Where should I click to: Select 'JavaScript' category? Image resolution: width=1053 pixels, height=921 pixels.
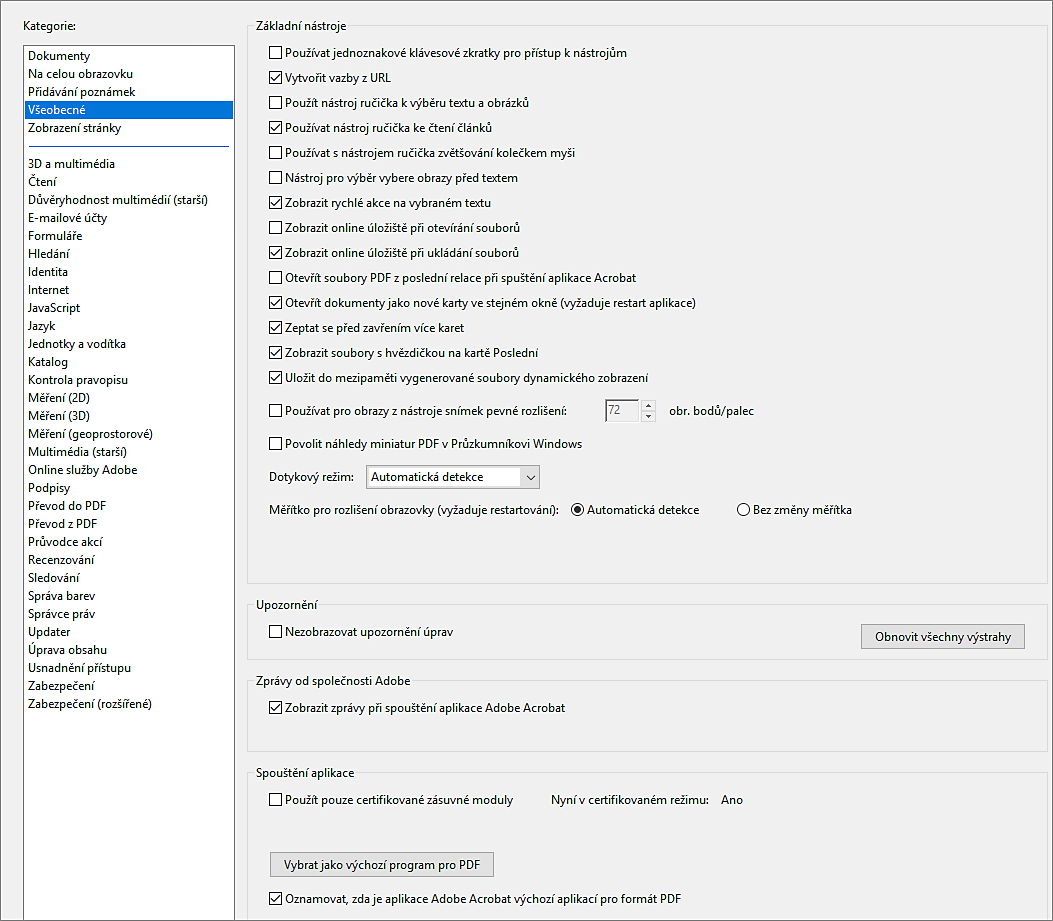click(129, 308)
